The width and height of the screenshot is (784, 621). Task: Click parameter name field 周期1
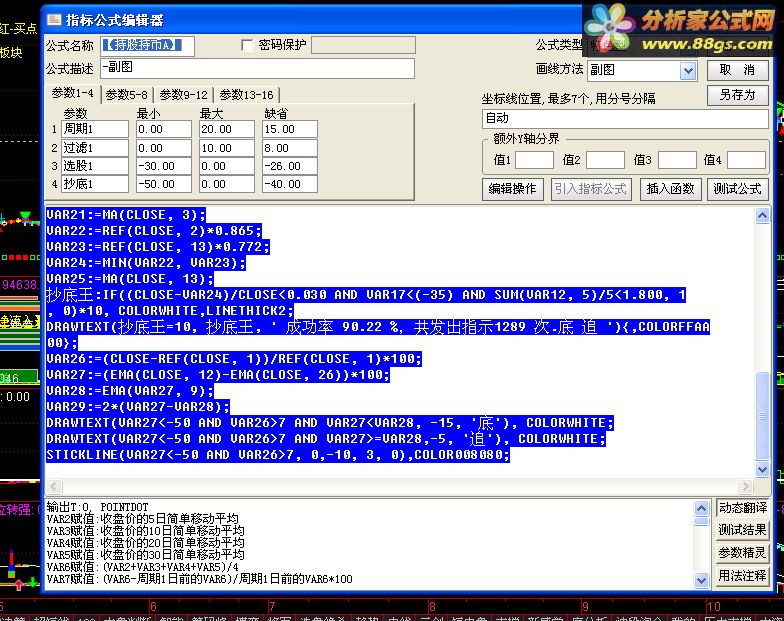(95, 129)
